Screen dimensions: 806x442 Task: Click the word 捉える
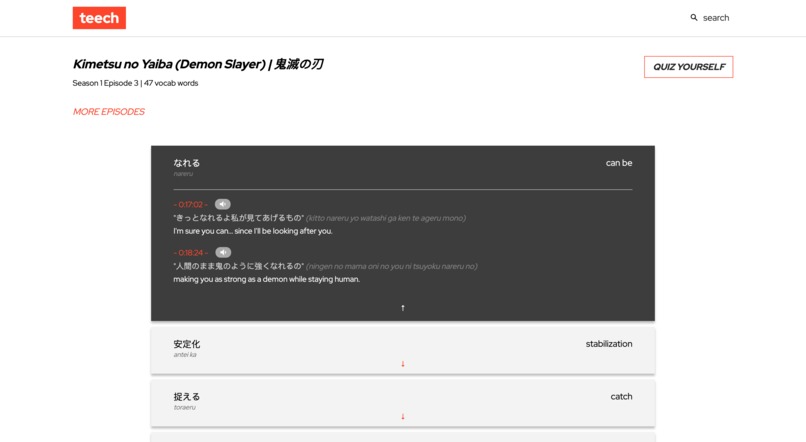click(187, 397)
